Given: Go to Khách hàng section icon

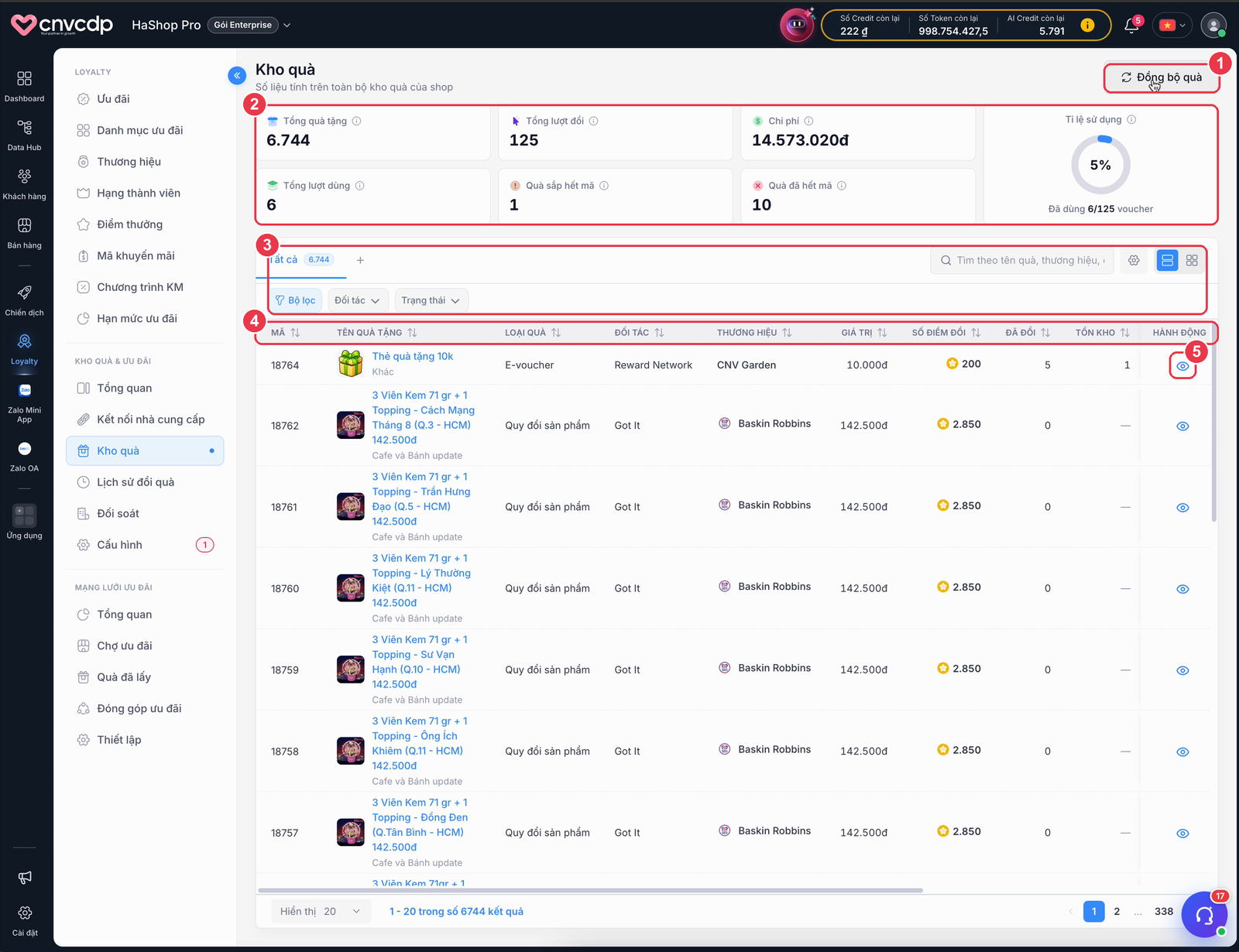Looking at the screenshot, I should click(24, 176).
